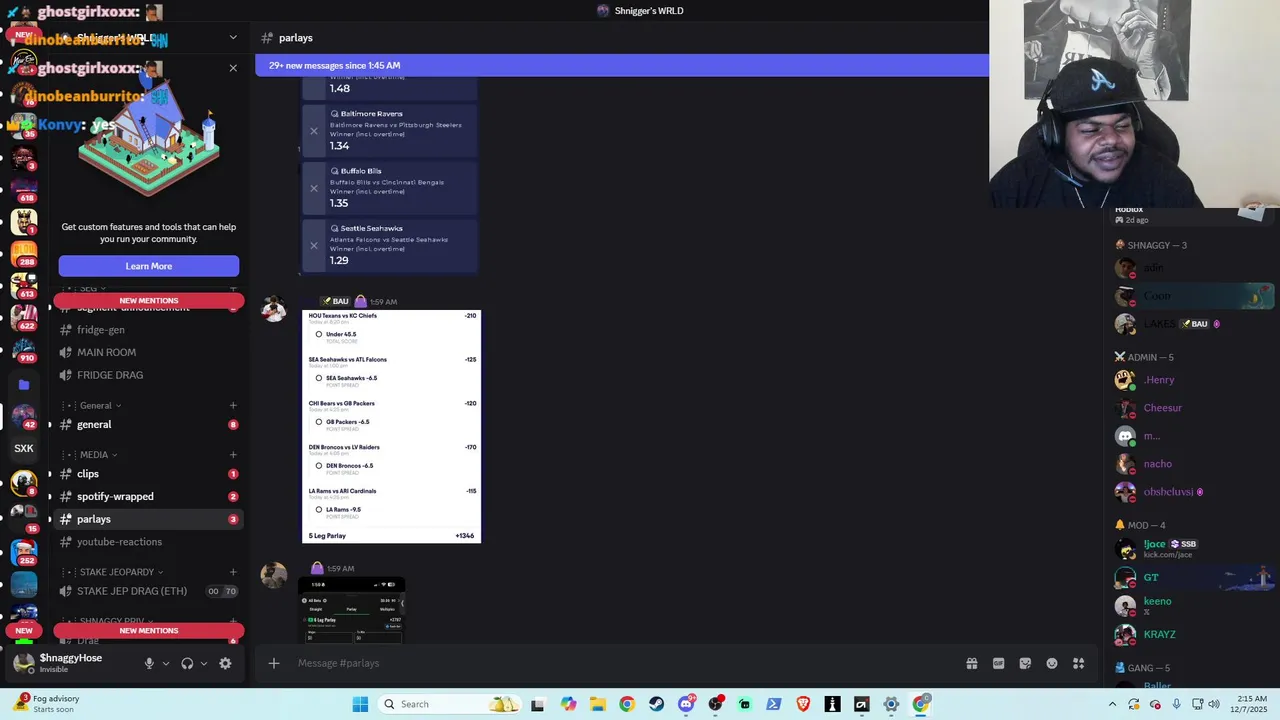Select LA Rams -9.5 radio option
Screen dimensions: 1280x720
(319, 510)
